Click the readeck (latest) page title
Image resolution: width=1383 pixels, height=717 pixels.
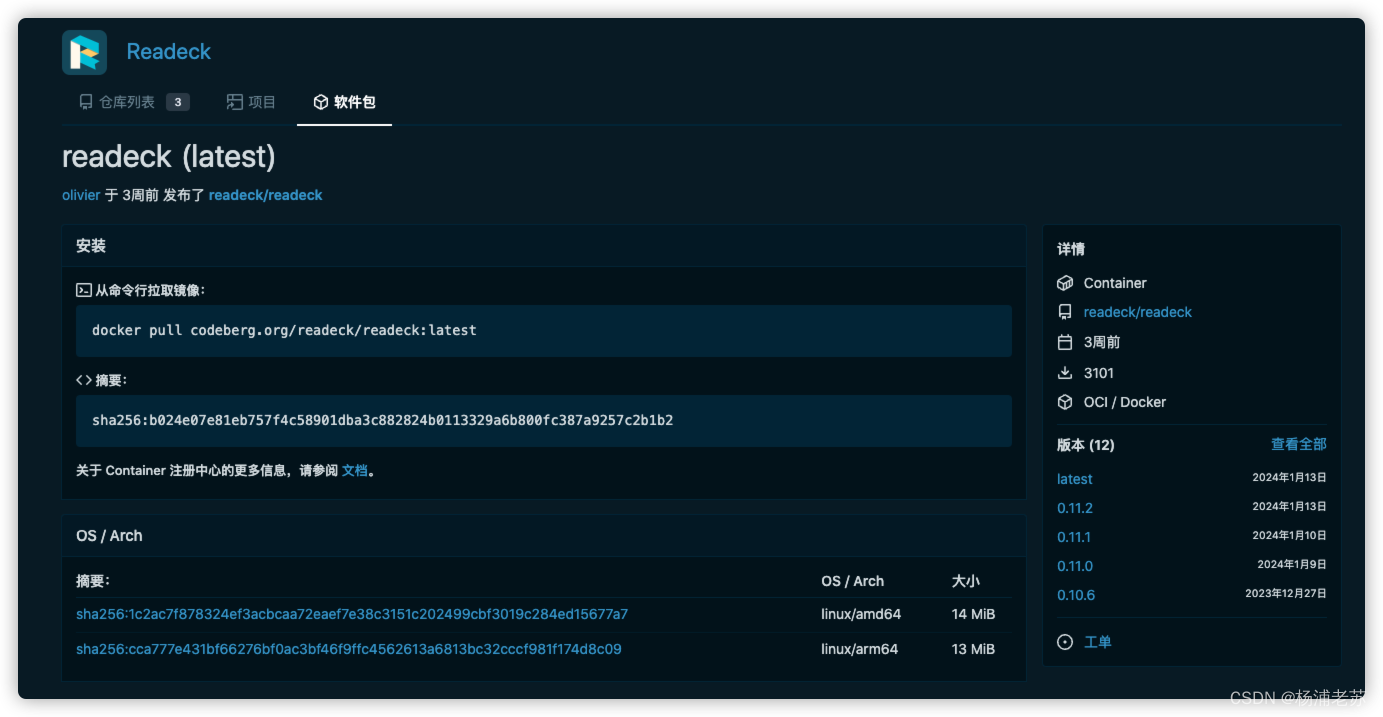[x=169, y=157]
